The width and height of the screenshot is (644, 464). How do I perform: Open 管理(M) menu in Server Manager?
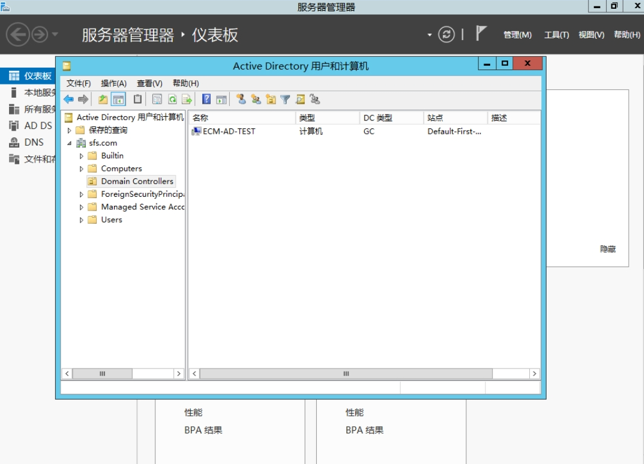(x=518, y=35)
